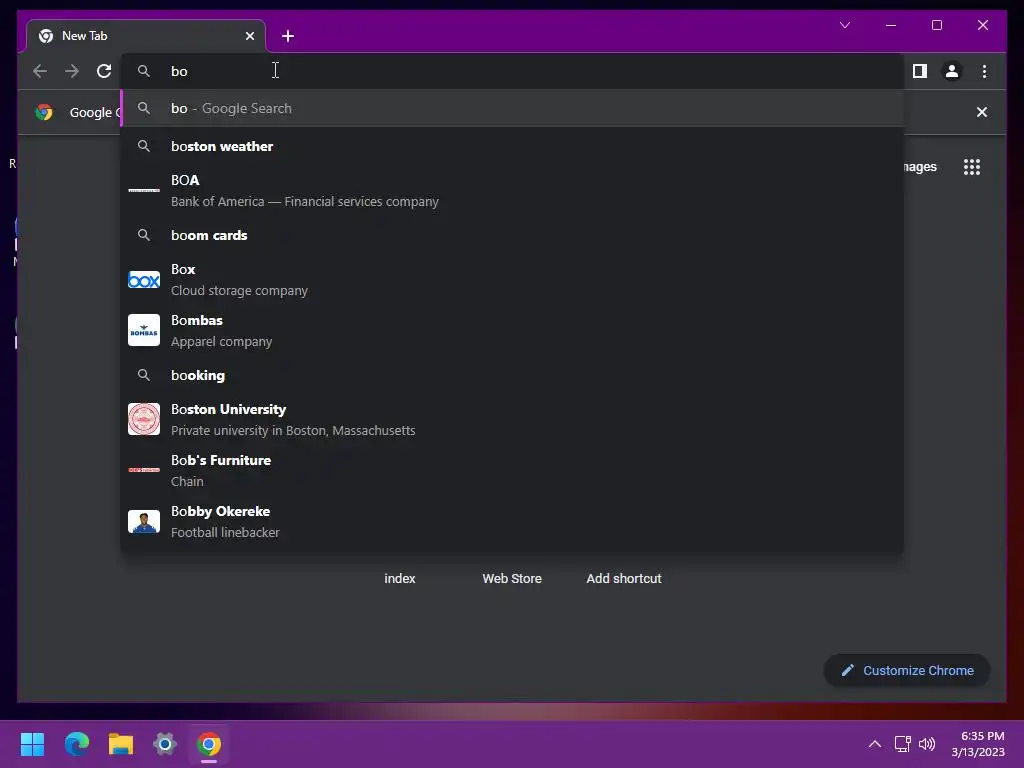Click the Bombas logo thumbnail
The width and height of the screenshot is (1024, 768).
pos(144,330)
